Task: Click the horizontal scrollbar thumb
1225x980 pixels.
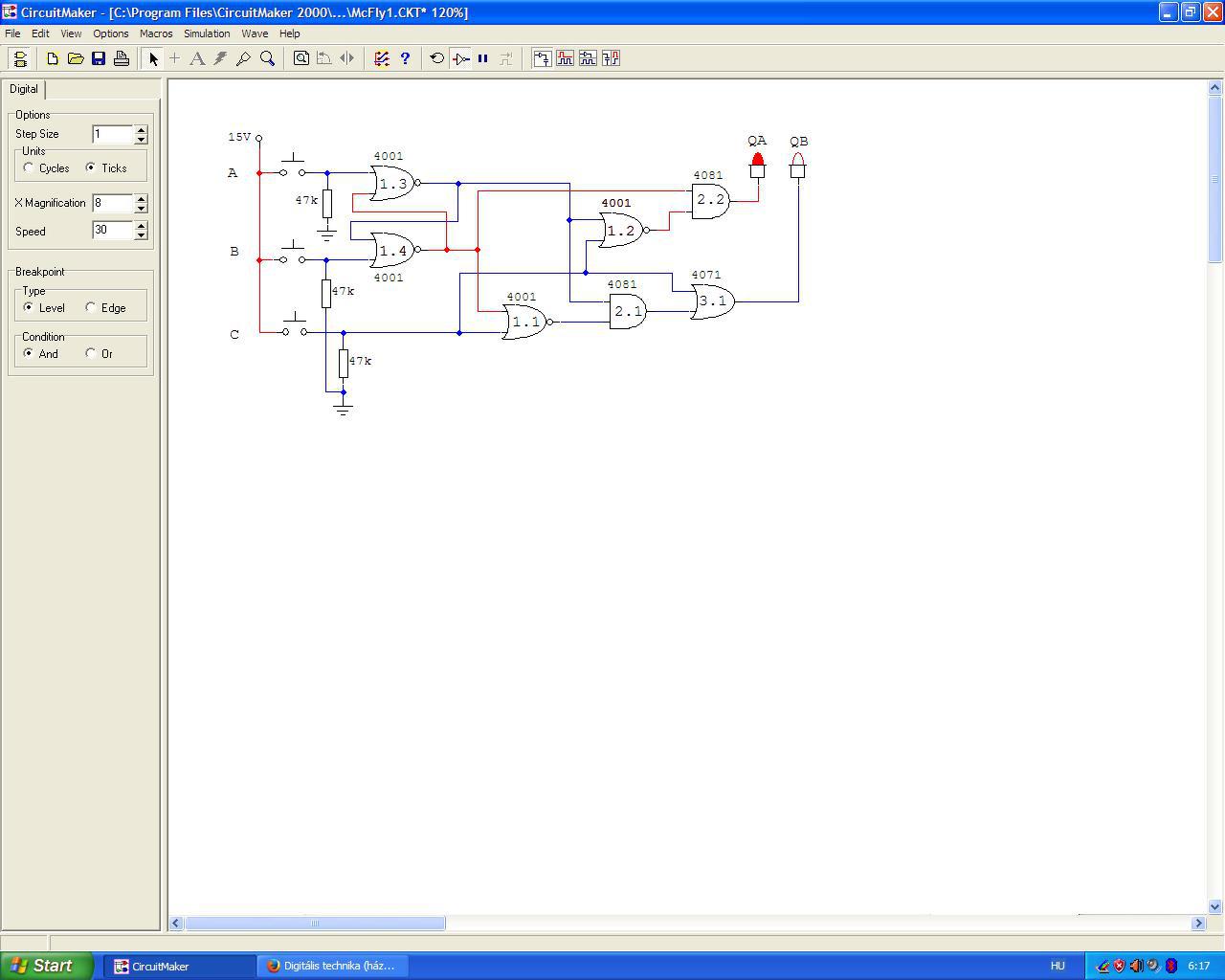Action: tap(315, 924)
